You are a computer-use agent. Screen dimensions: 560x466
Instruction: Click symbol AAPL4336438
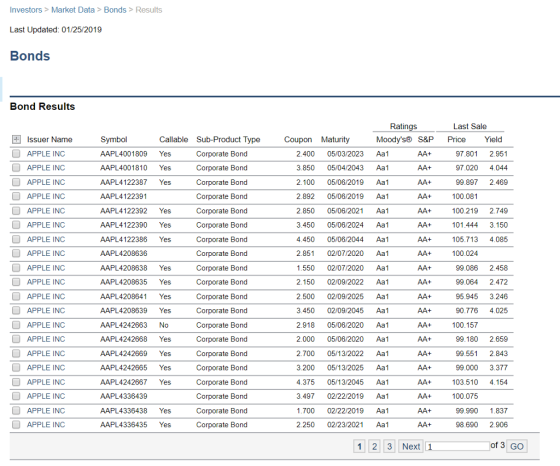click(124, 411)
